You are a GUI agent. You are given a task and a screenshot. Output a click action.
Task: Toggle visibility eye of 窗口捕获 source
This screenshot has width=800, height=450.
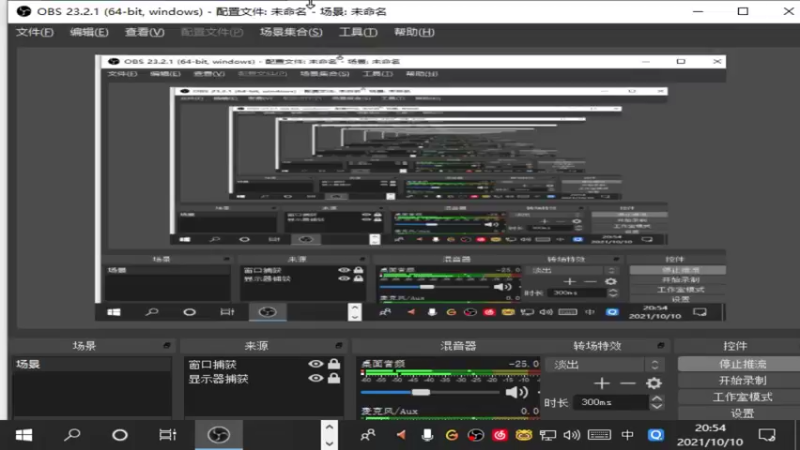pos(316,364)
